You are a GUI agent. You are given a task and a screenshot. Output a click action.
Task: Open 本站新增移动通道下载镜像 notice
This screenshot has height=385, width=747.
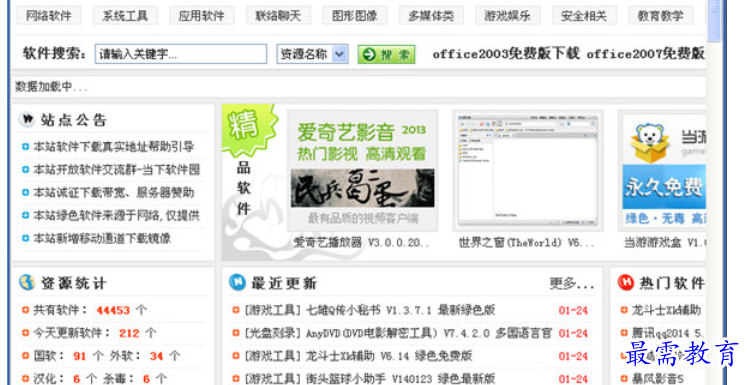pyautogui.click(x=102, y=238)
